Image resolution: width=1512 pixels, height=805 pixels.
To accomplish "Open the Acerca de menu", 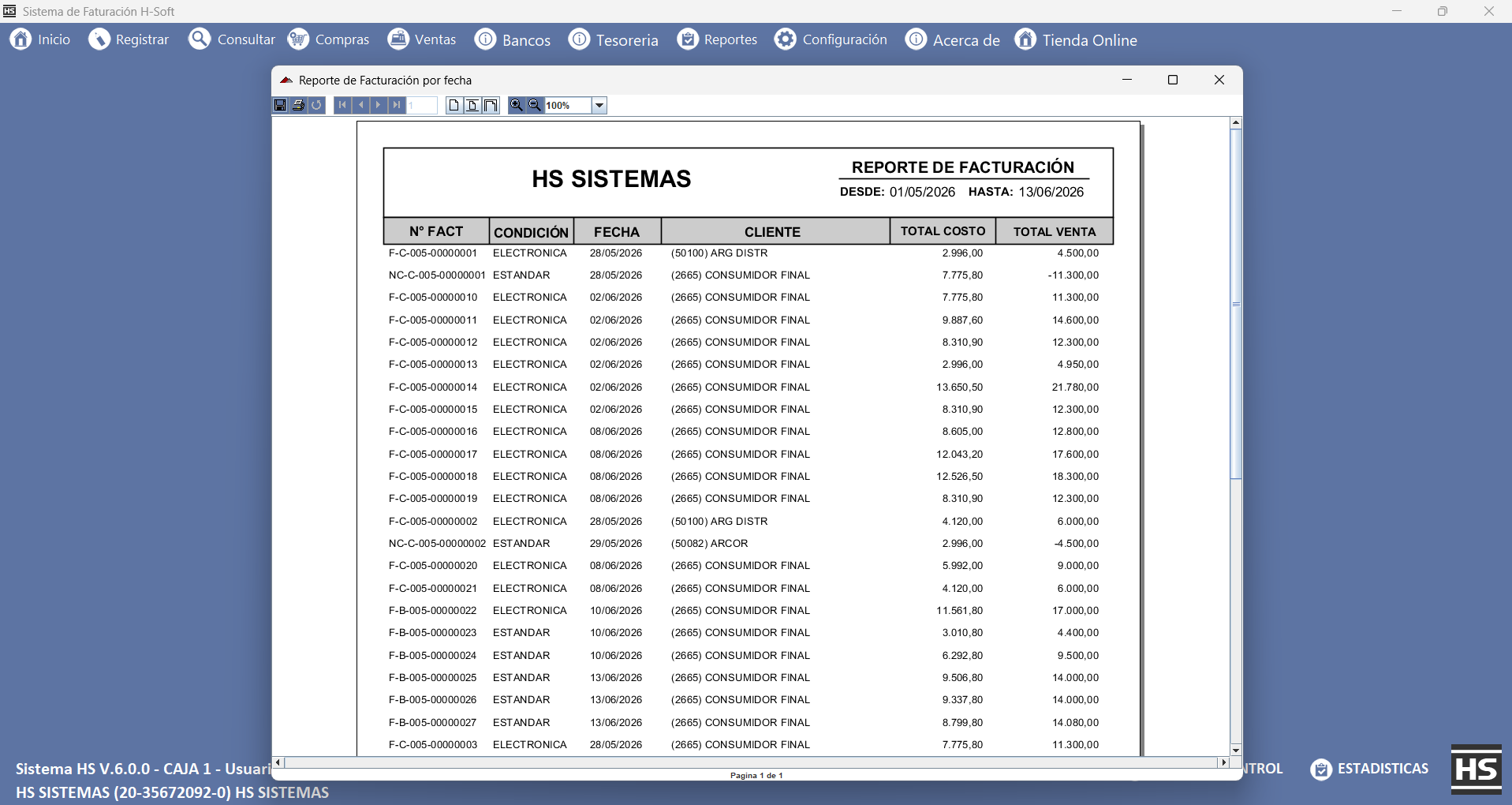I will pos(953,39).
